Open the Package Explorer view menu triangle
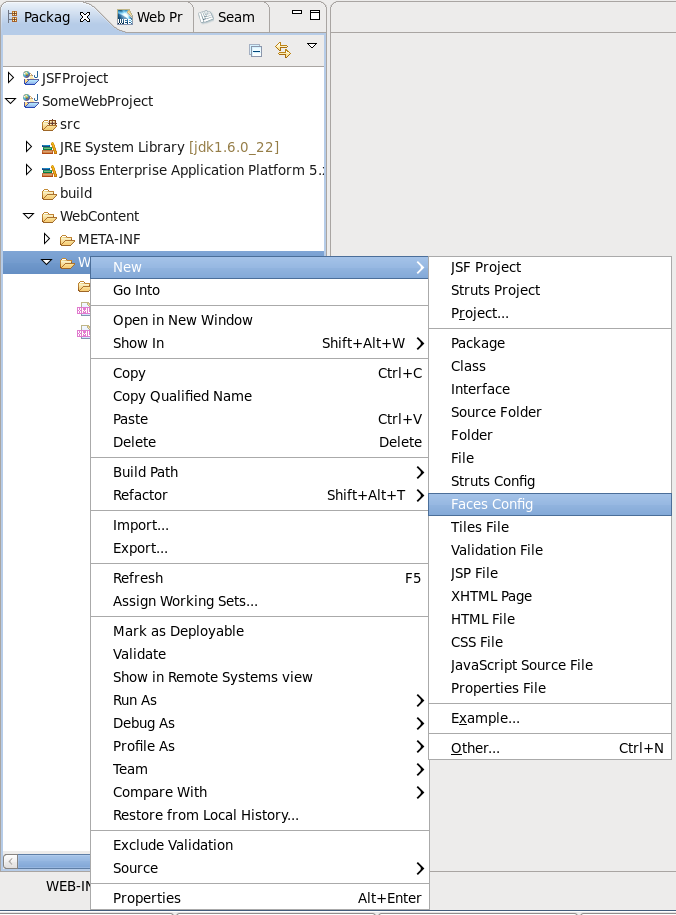 (x=312, y=46)
